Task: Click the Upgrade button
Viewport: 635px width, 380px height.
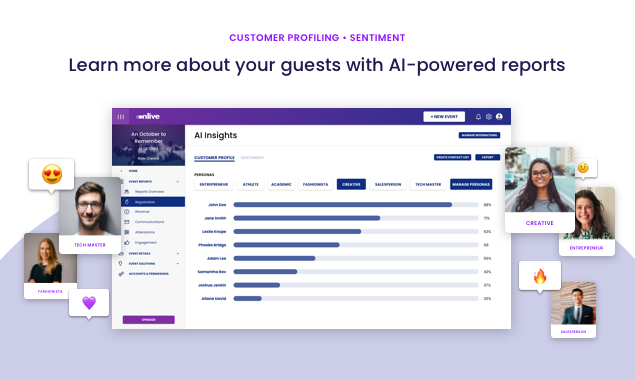Action: pos(149,320)
